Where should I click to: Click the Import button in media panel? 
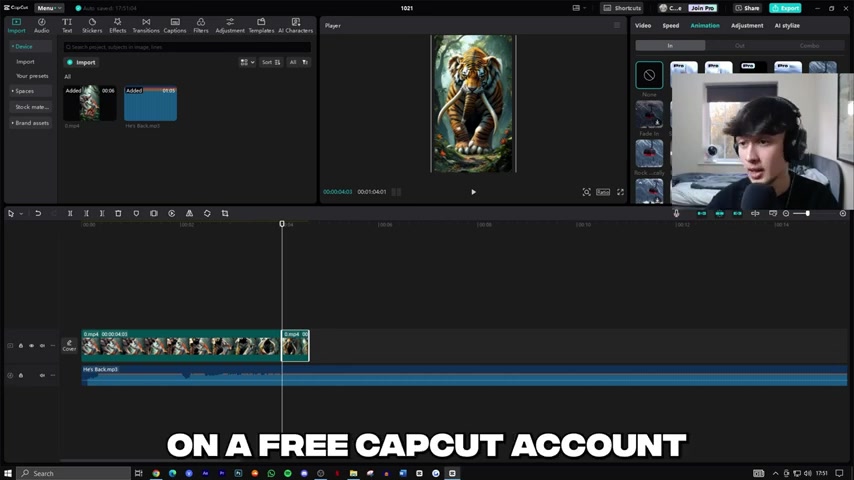(82, 62)
